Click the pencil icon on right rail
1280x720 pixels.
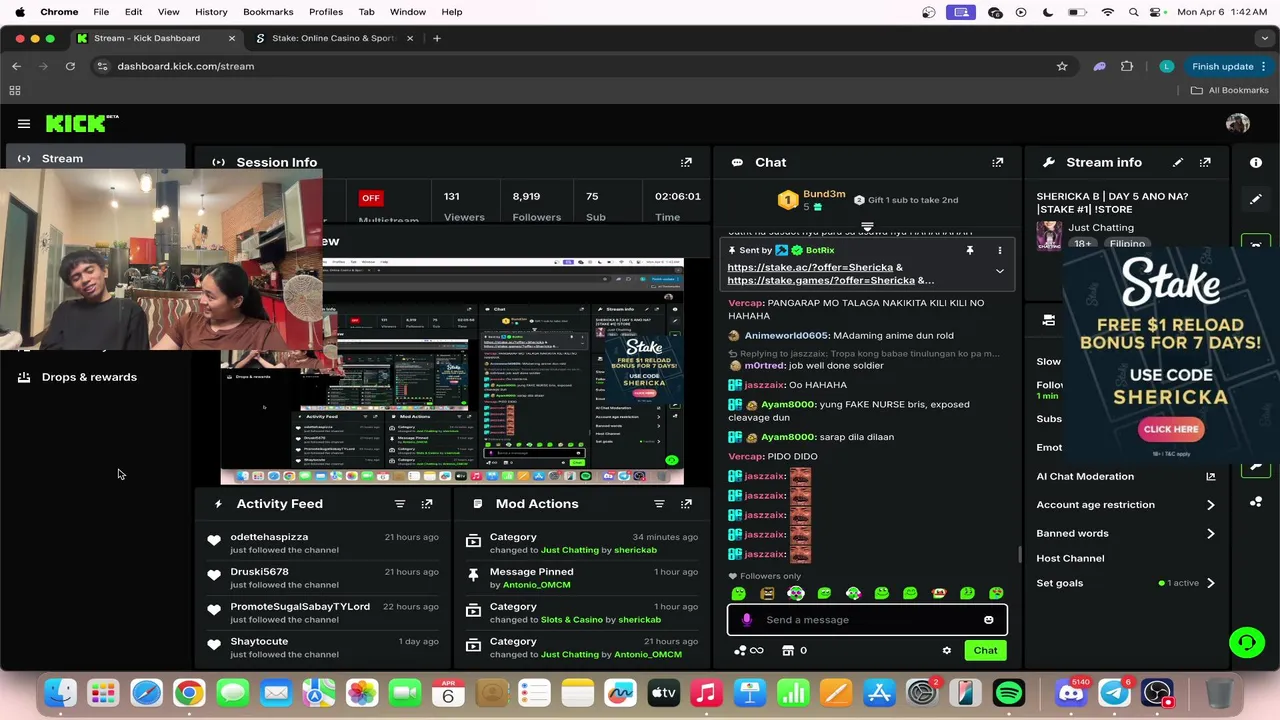(1256, 199)
